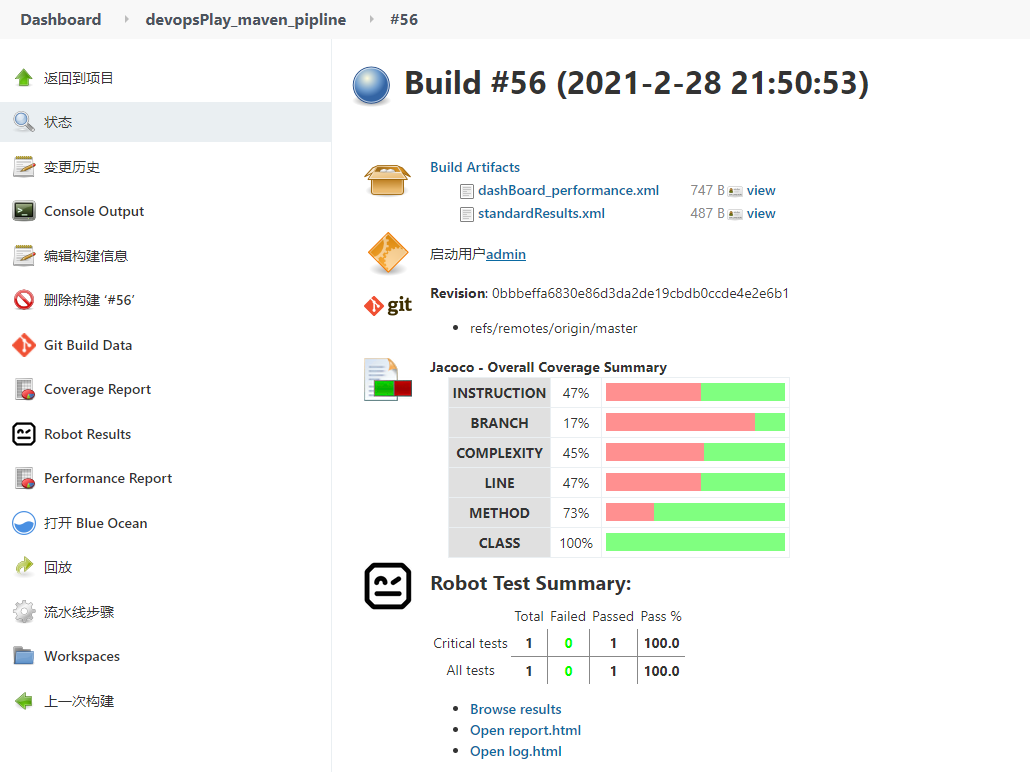1030x772 pixels.
Task: Open the admin user link
Action: coord(506,254)
